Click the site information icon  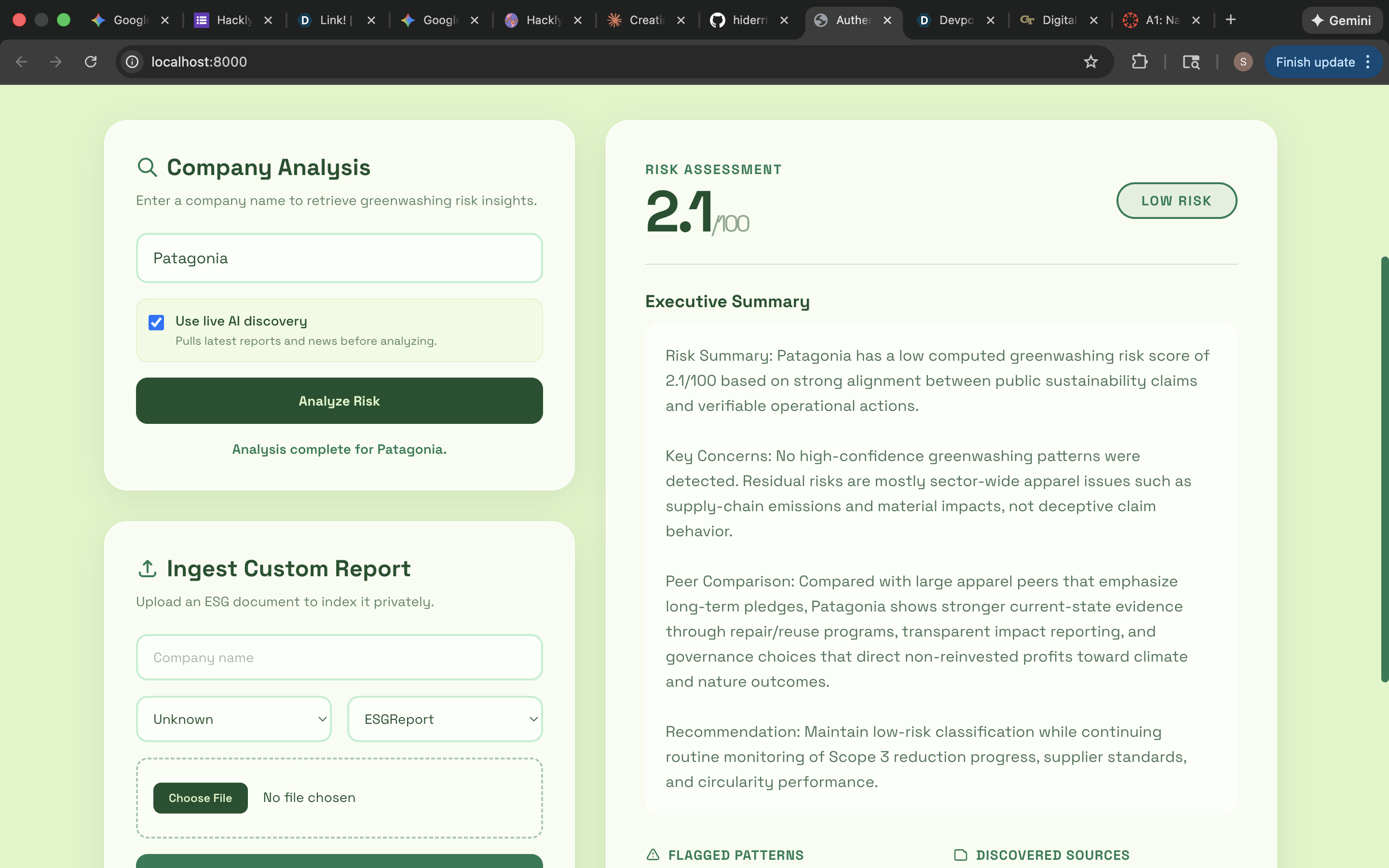(x=133, y=61)
